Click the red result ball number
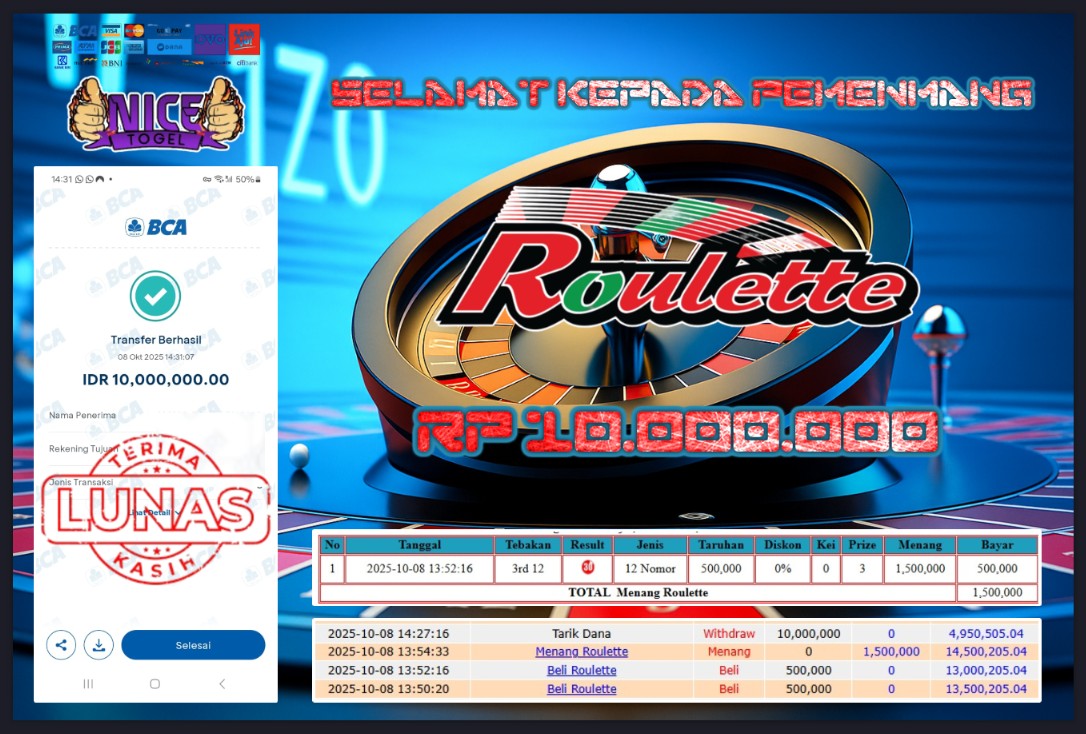1086x734 pixels. click(x=587, y=569)
